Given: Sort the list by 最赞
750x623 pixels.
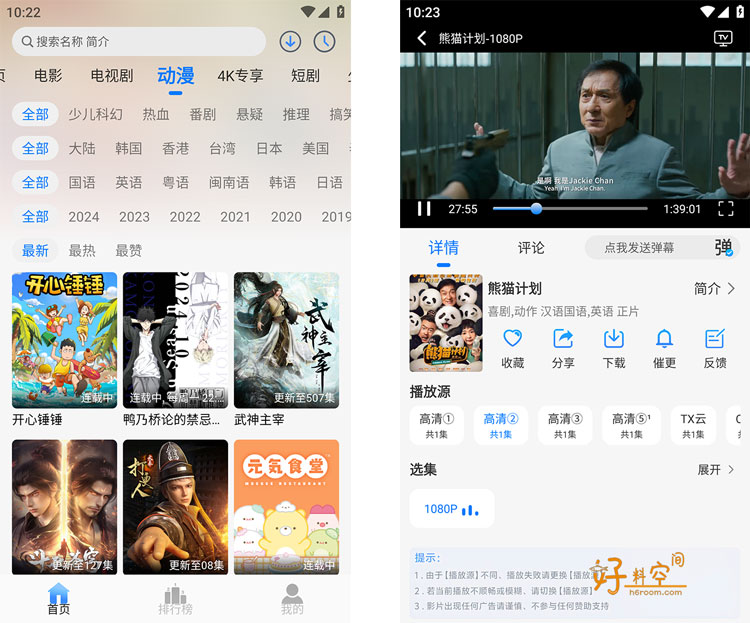Looking at the screenshot, I should coord(129,250).
